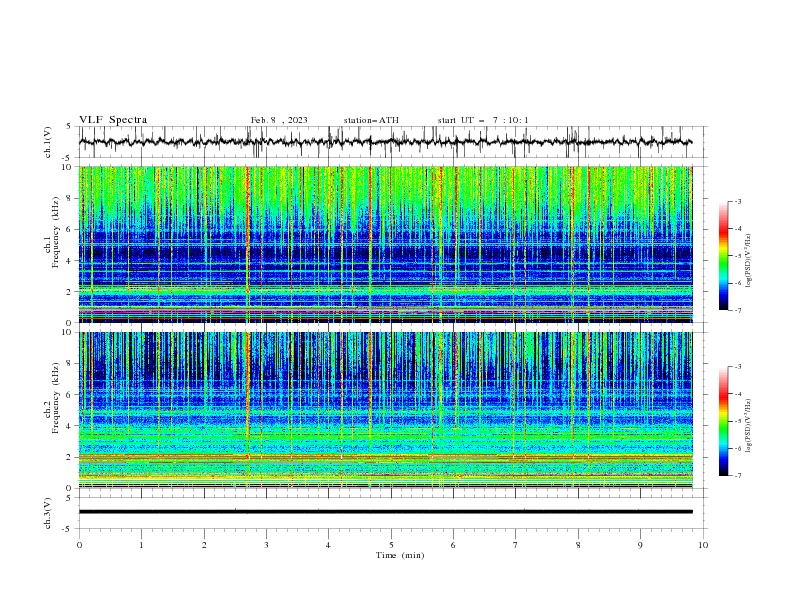This screenshot has height=612, width=792.
Task: Click the "VLF Spectra" title text
Action: (x=113, y=120)
